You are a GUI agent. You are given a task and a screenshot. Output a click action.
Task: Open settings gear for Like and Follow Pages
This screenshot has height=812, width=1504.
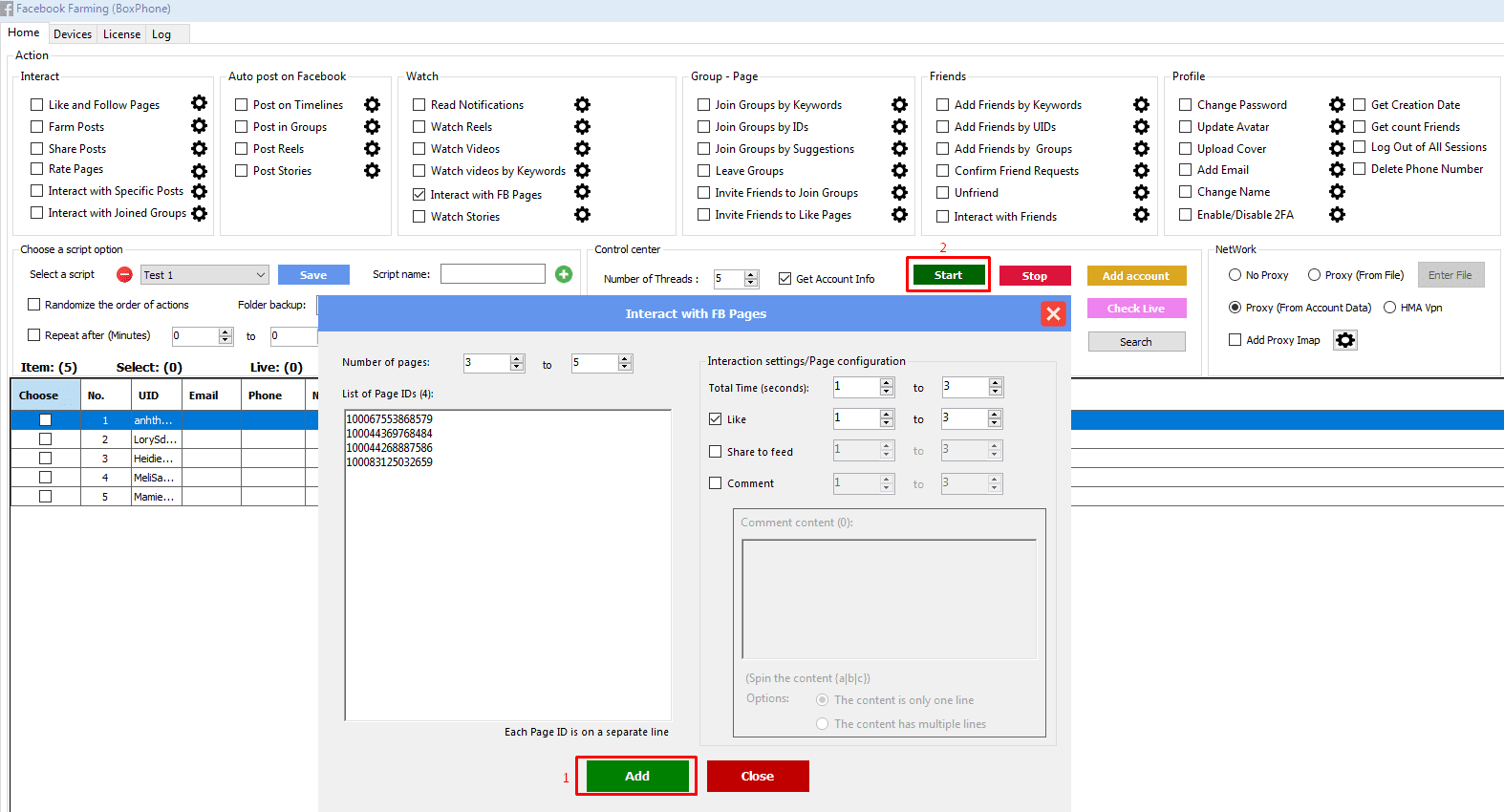pos(199,103)
